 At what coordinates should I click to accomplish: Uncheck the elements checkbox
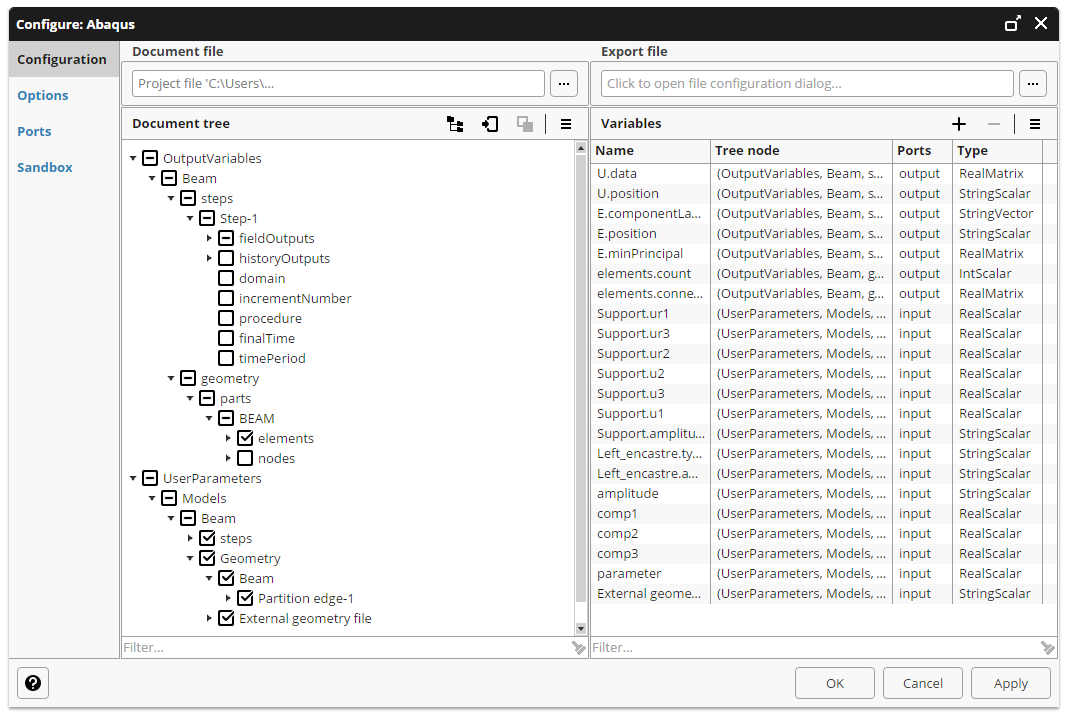pos(245,438)
